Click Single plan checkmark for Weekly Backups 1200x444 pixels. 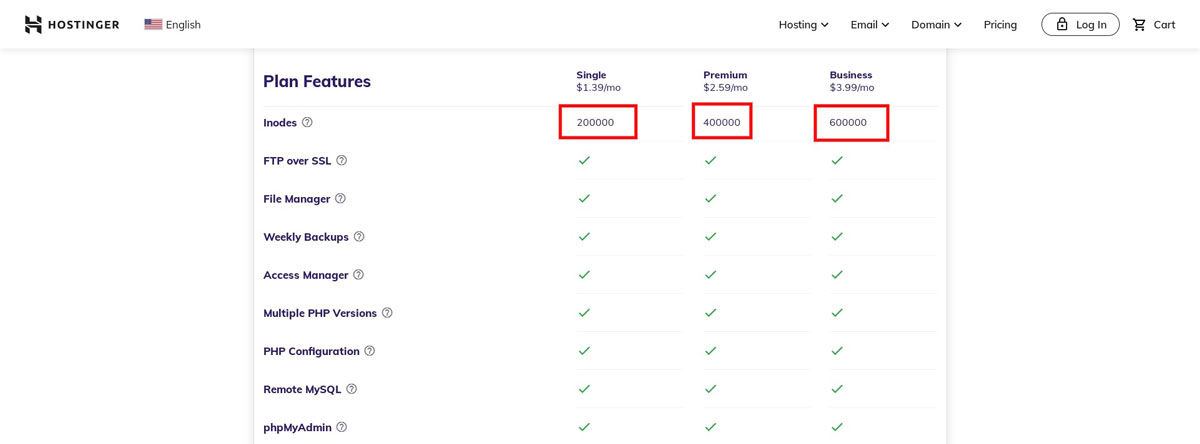point(584,236)
